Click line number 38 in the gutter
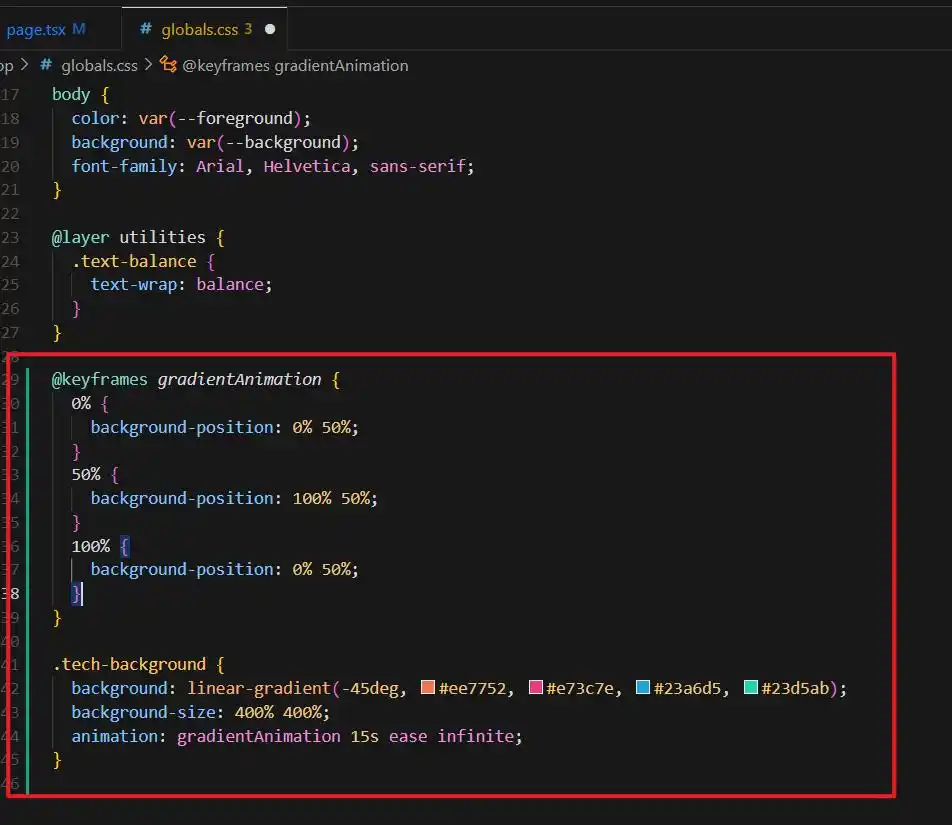The height and width of the screenshot is (825, 952). (10, 593)
